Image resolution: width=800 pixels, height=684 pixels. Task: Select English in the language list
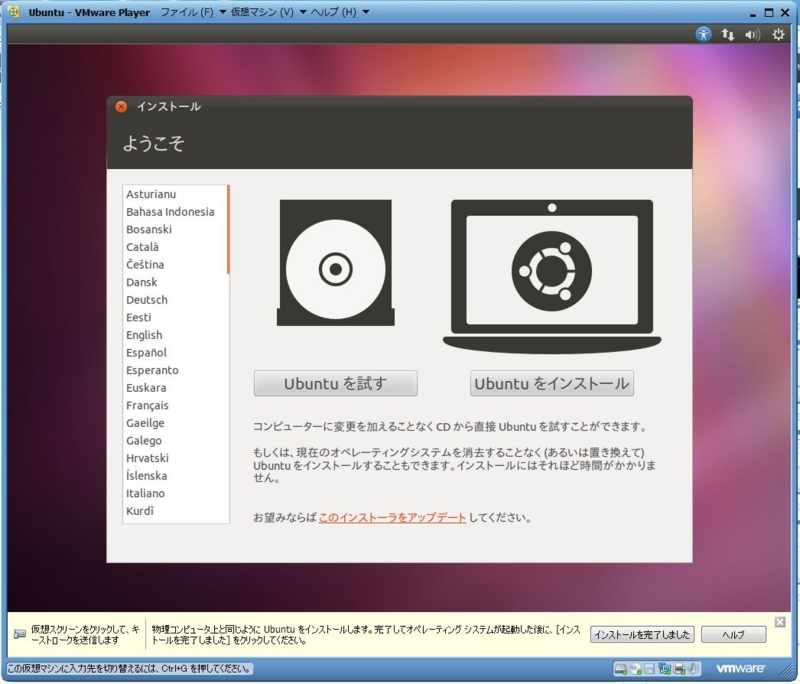[x=147, y=334]
